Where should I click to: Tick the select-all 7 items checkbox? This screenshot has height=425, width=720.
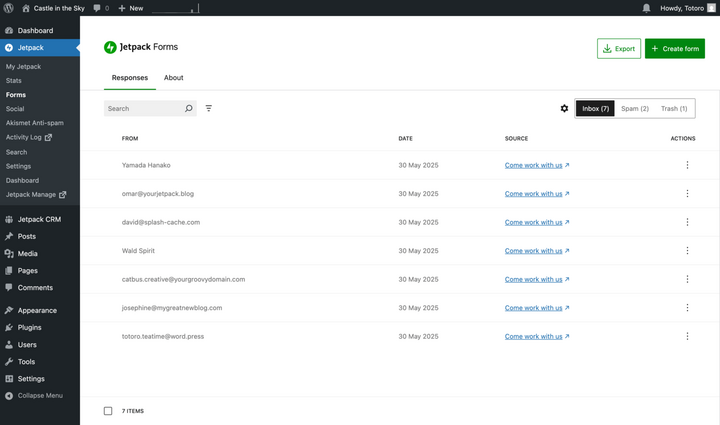[108, 411]
